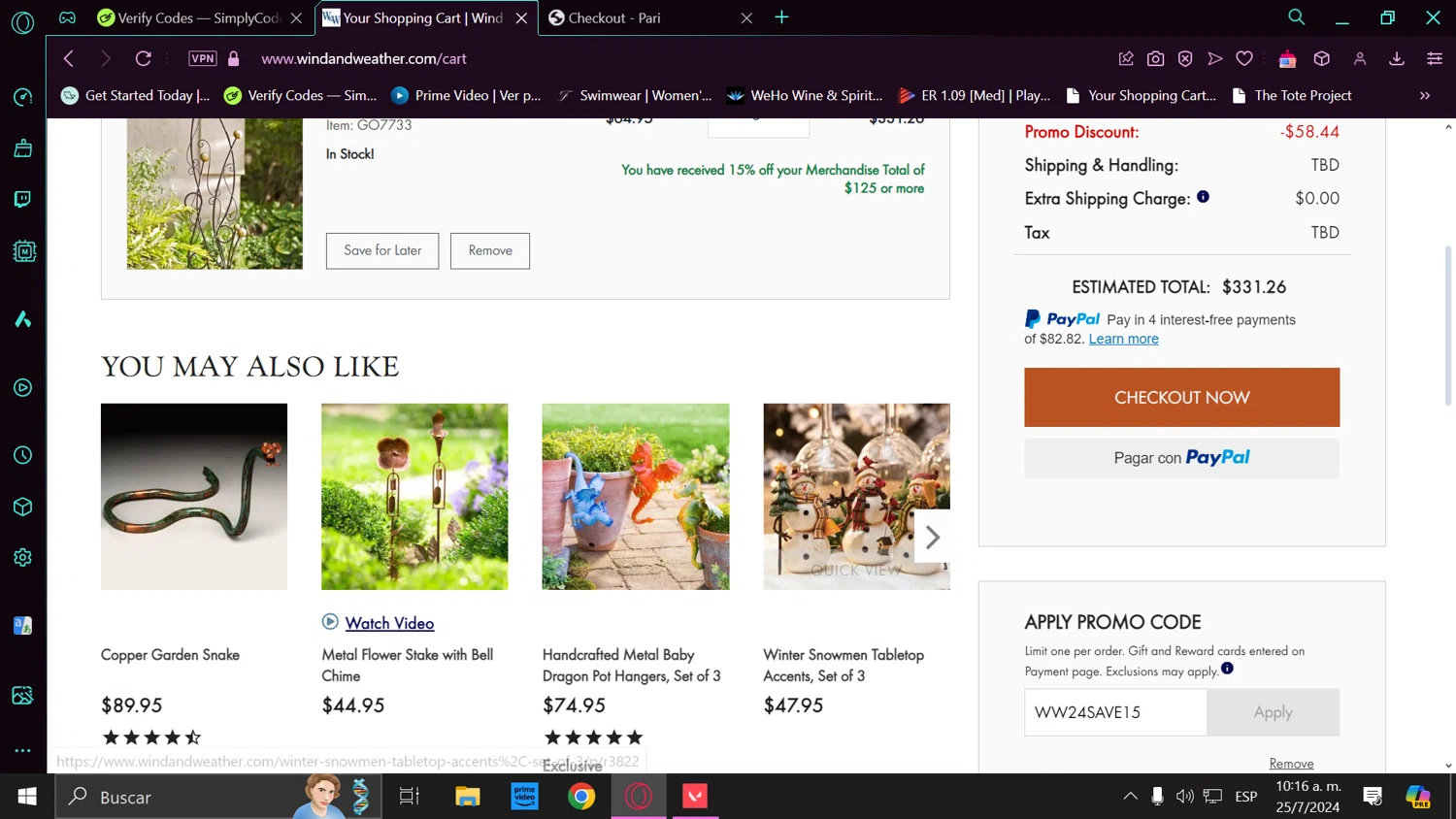This screenshot has width=1456, height=819.
Task: Click the Save for Later button
Action: click(382, 250)
